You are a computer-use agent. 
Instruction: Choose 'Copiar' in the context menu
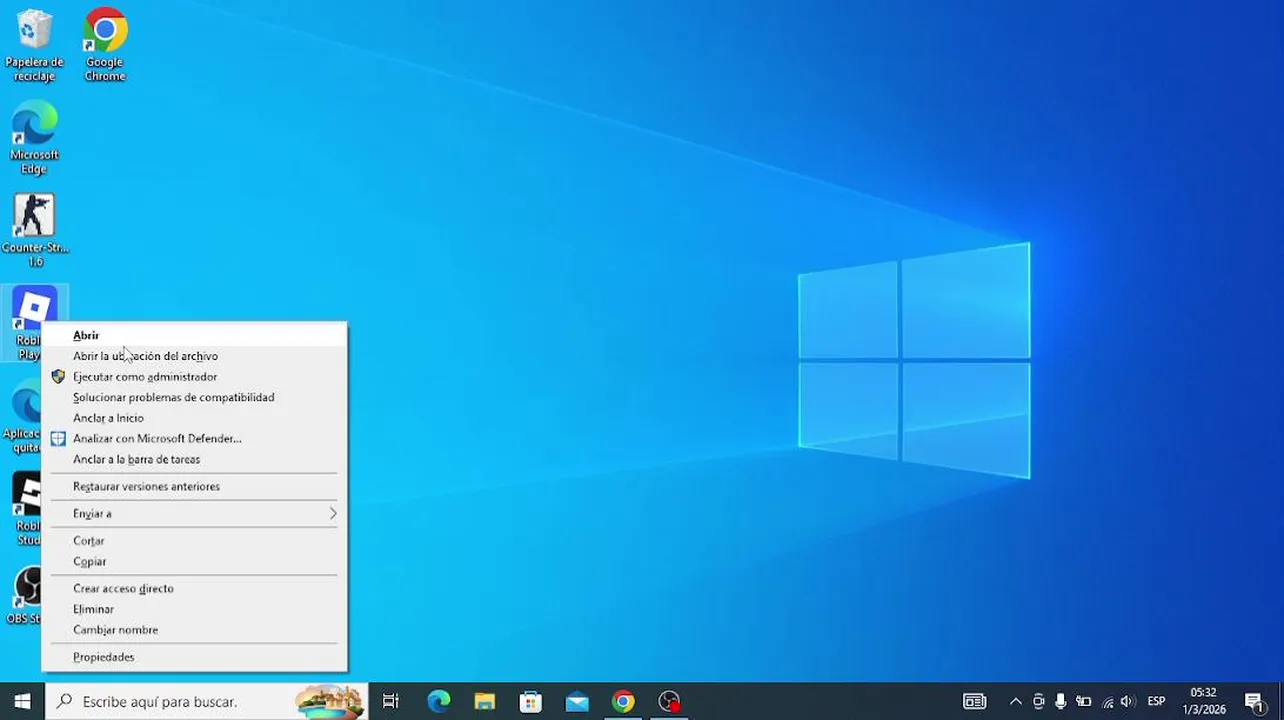tap(194, 561)
